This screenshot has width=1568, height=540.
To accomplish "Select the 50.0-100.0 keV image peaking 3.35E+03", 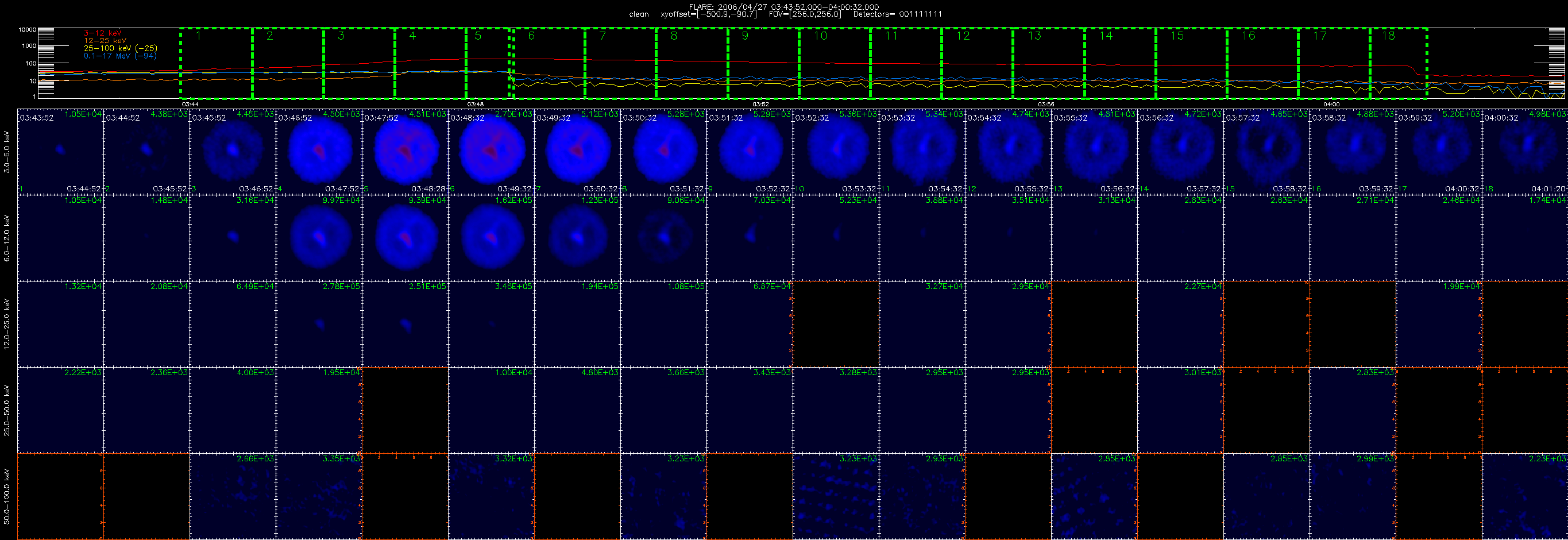I will tap(319, 496).
